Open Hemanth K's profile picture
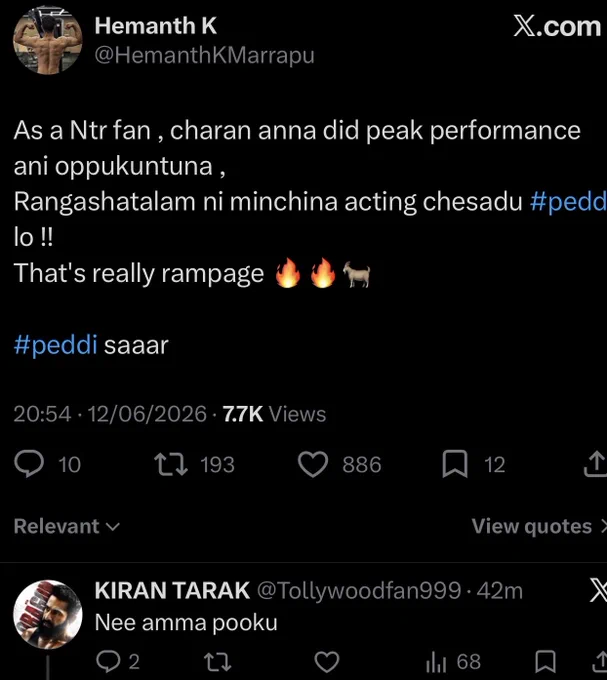Screen dimensions: 607x680 pos(48,40)
